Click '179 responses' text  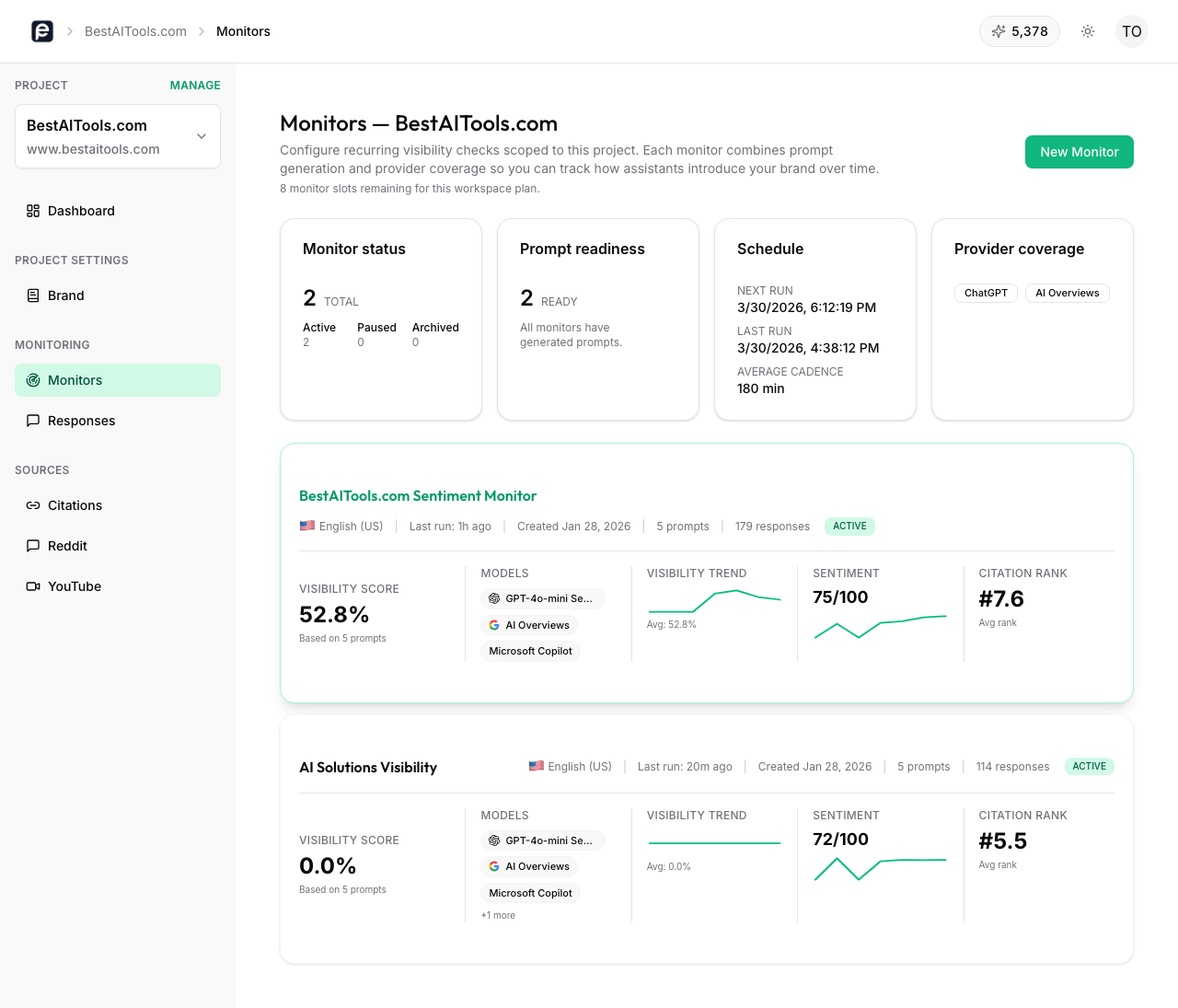pos(772,527)
